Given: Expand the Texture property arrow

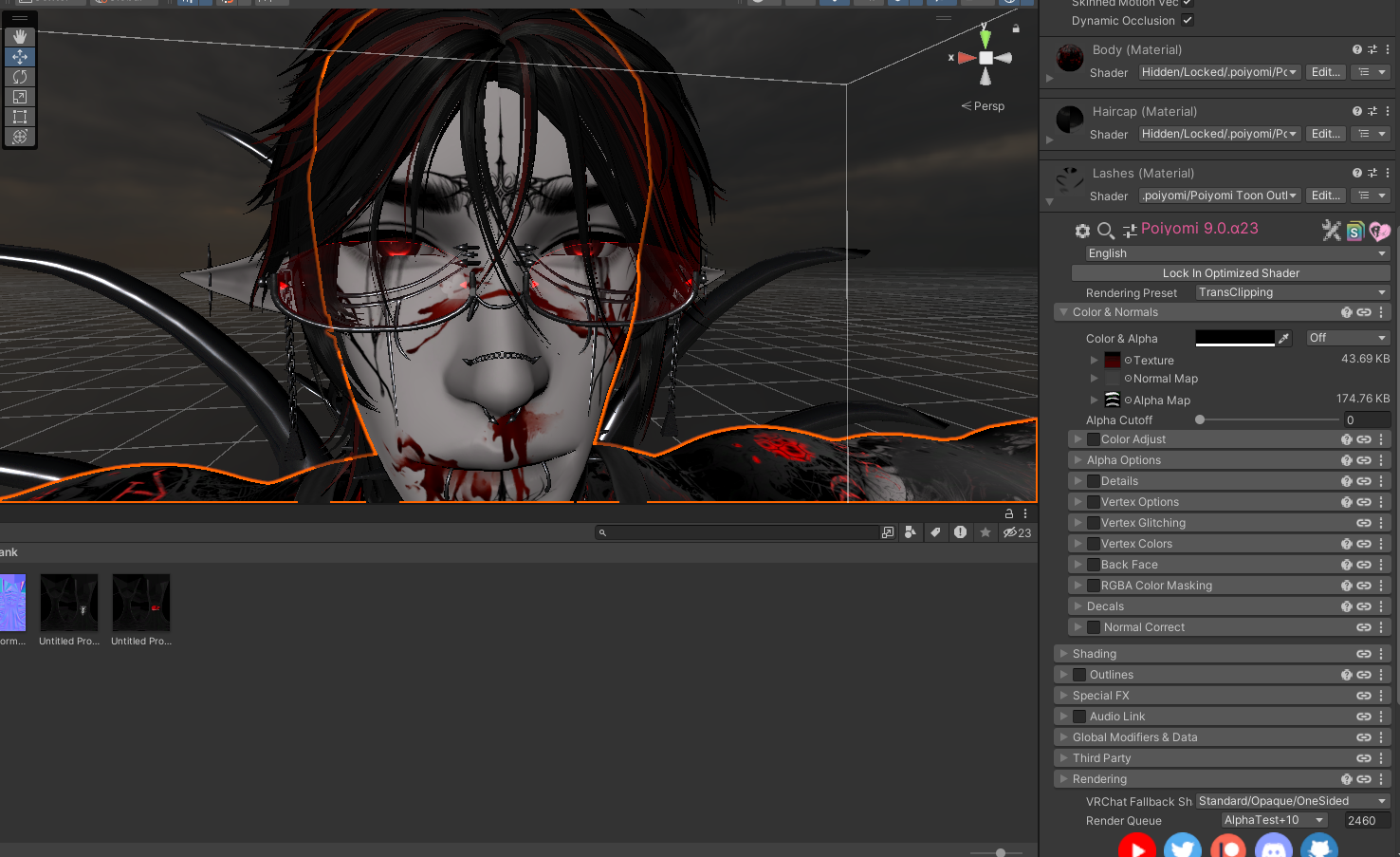Looking at the screenshot, I should (1094, 360).
